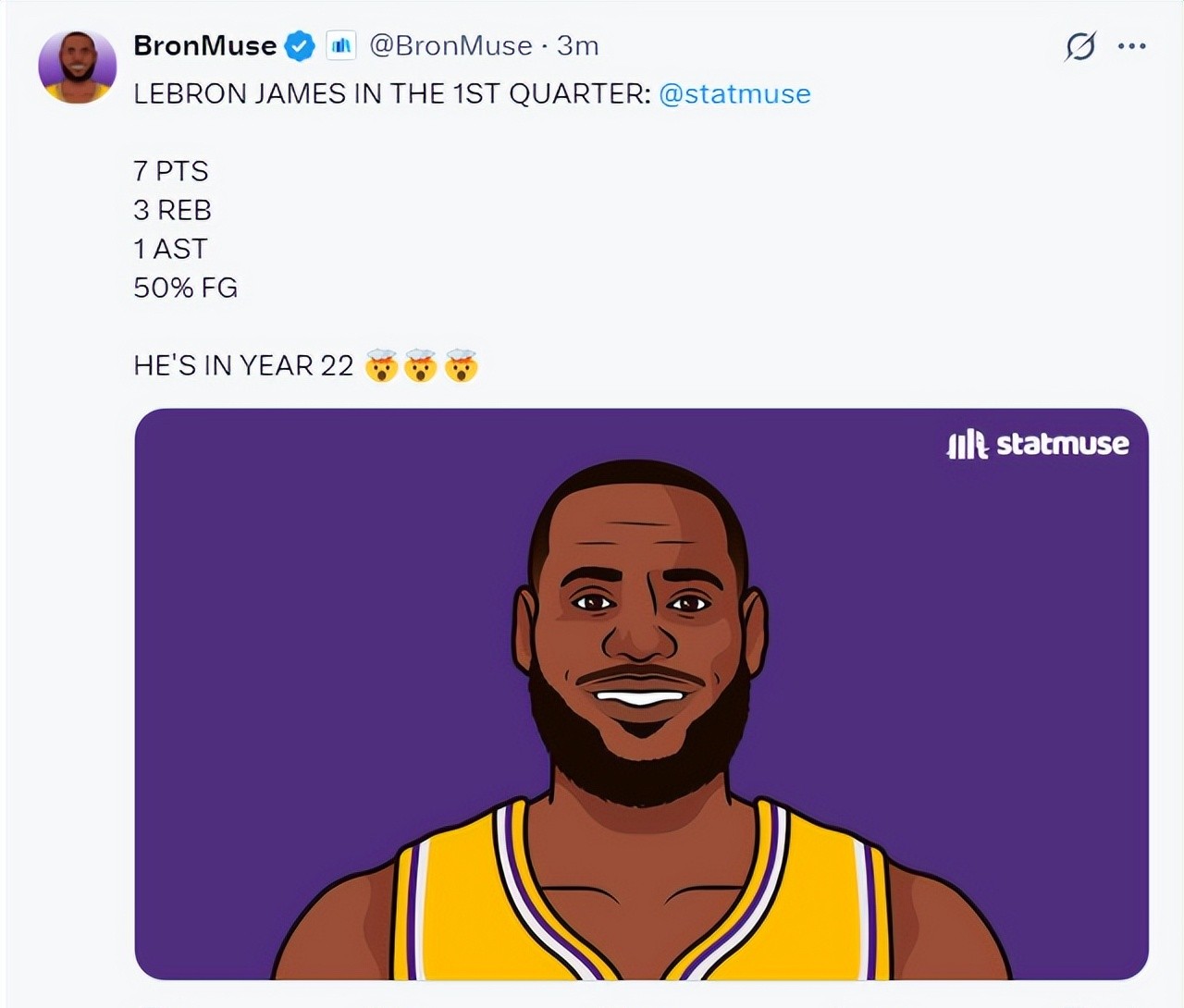Click the blue verified checkmark badge
The width and height of the screenshot is (1184, 1008).
point(299,45)
